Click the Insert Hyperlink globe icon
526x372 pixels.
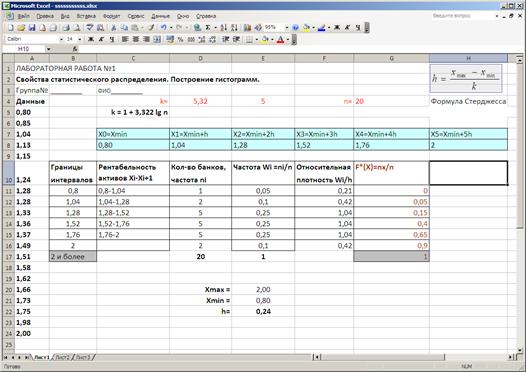click(198, 28)
